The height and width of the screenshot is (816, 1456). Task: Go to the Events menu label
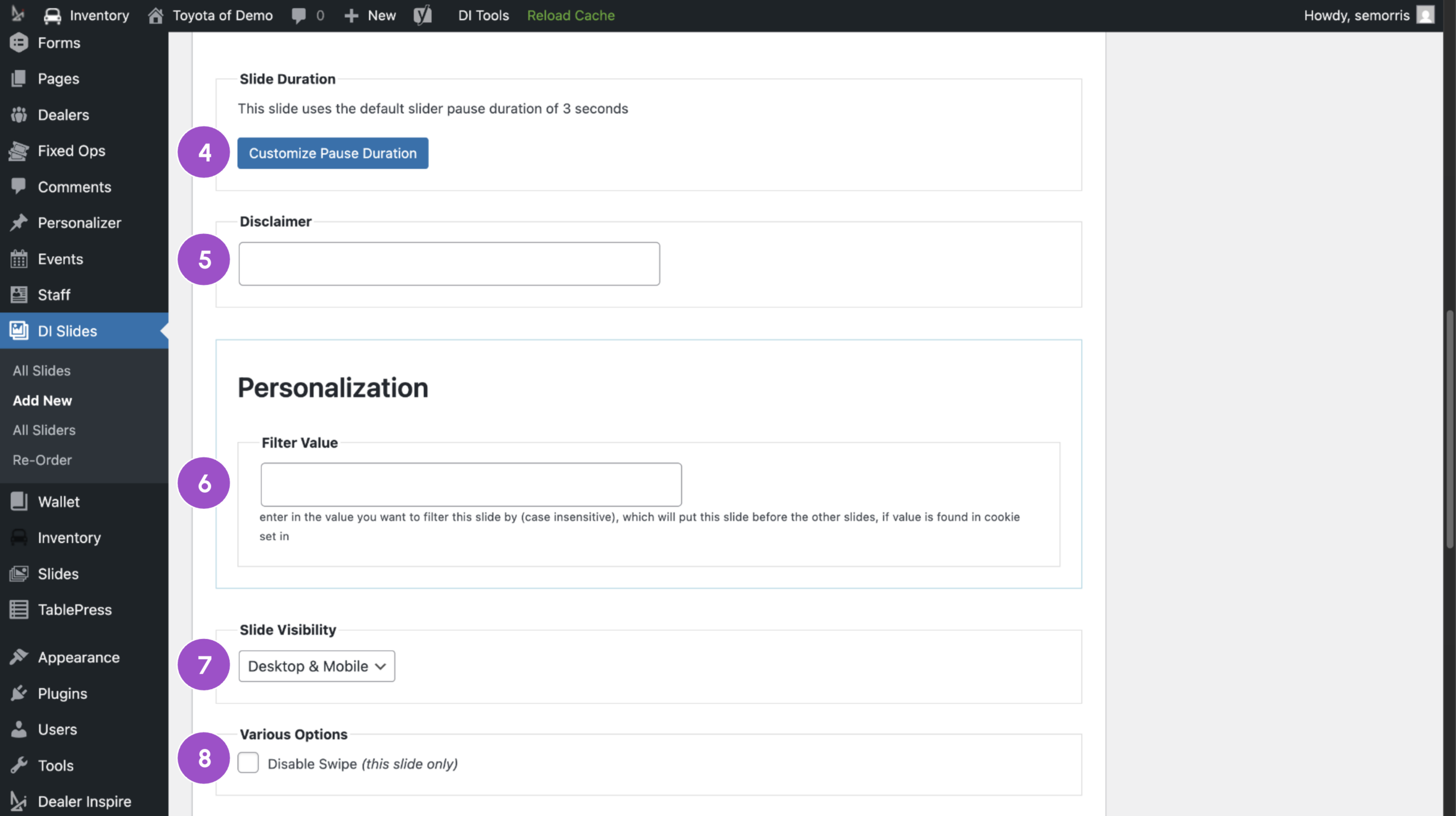click(60, 259)
